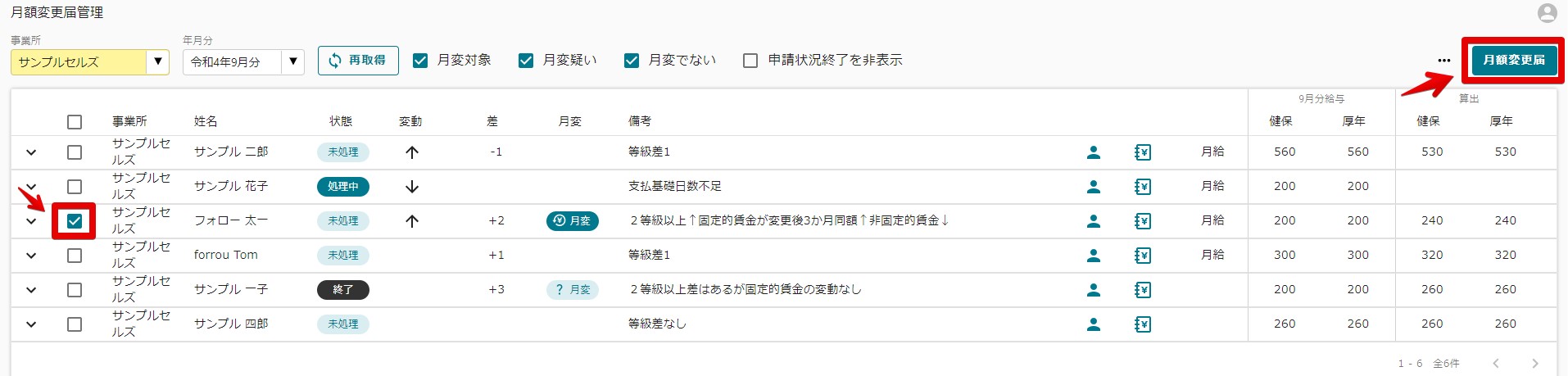Image resolution: width=1568 pixels, height=376 pixels.
Task: Open the three-dot more options menu
Action: [1443, 61]
